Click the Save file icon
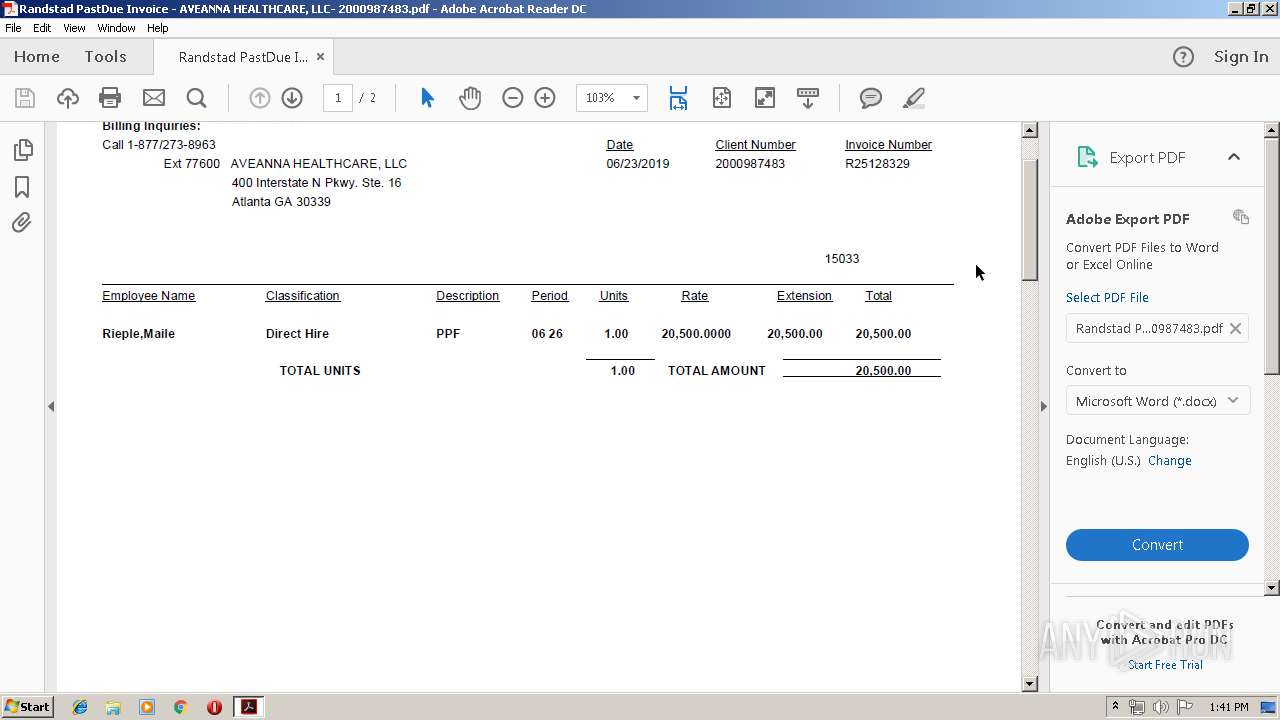Viewport: 1280px width, 720px height. click(x=25, y=98)
